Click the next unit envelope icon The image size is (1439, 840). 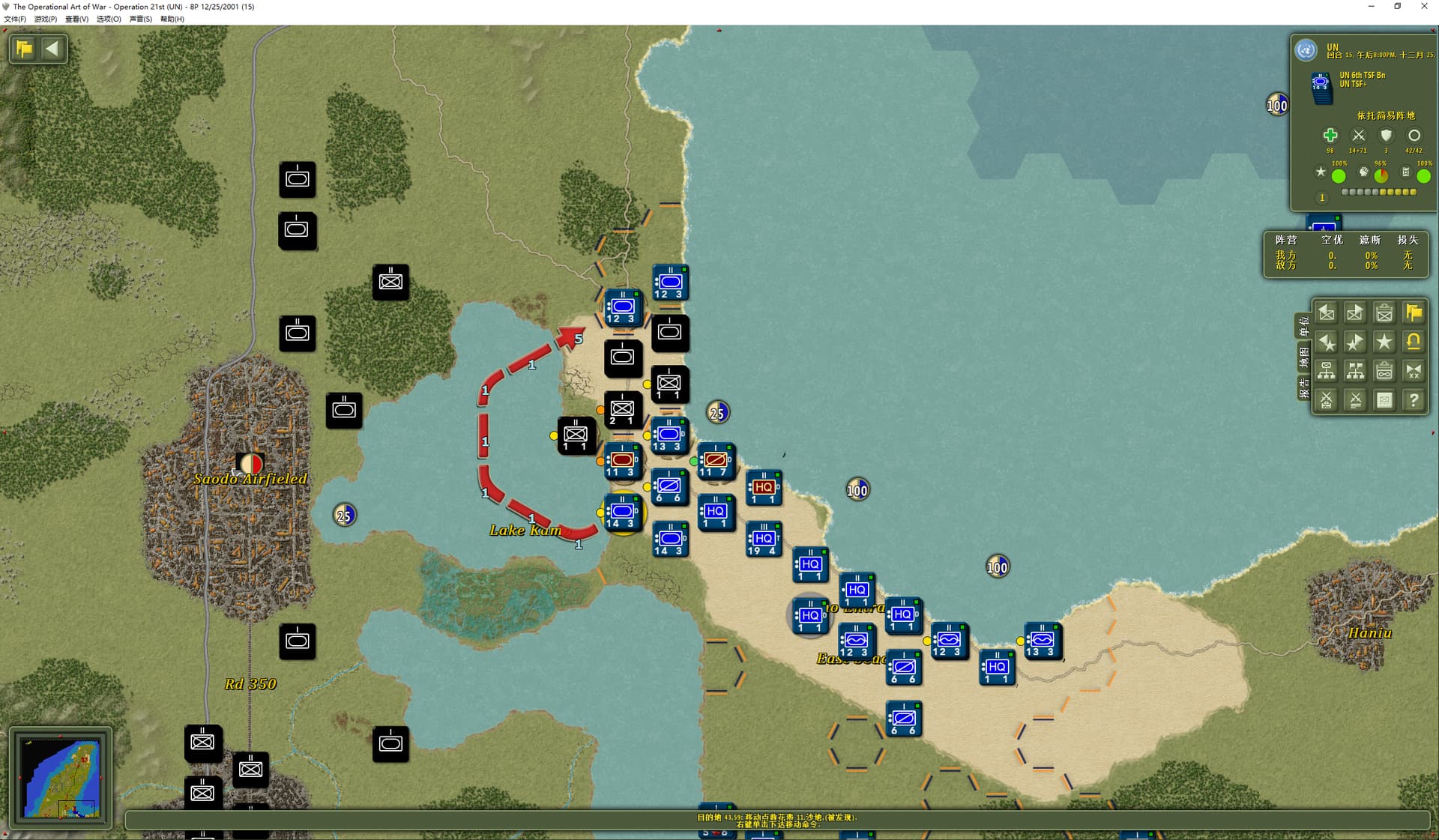1355,312
